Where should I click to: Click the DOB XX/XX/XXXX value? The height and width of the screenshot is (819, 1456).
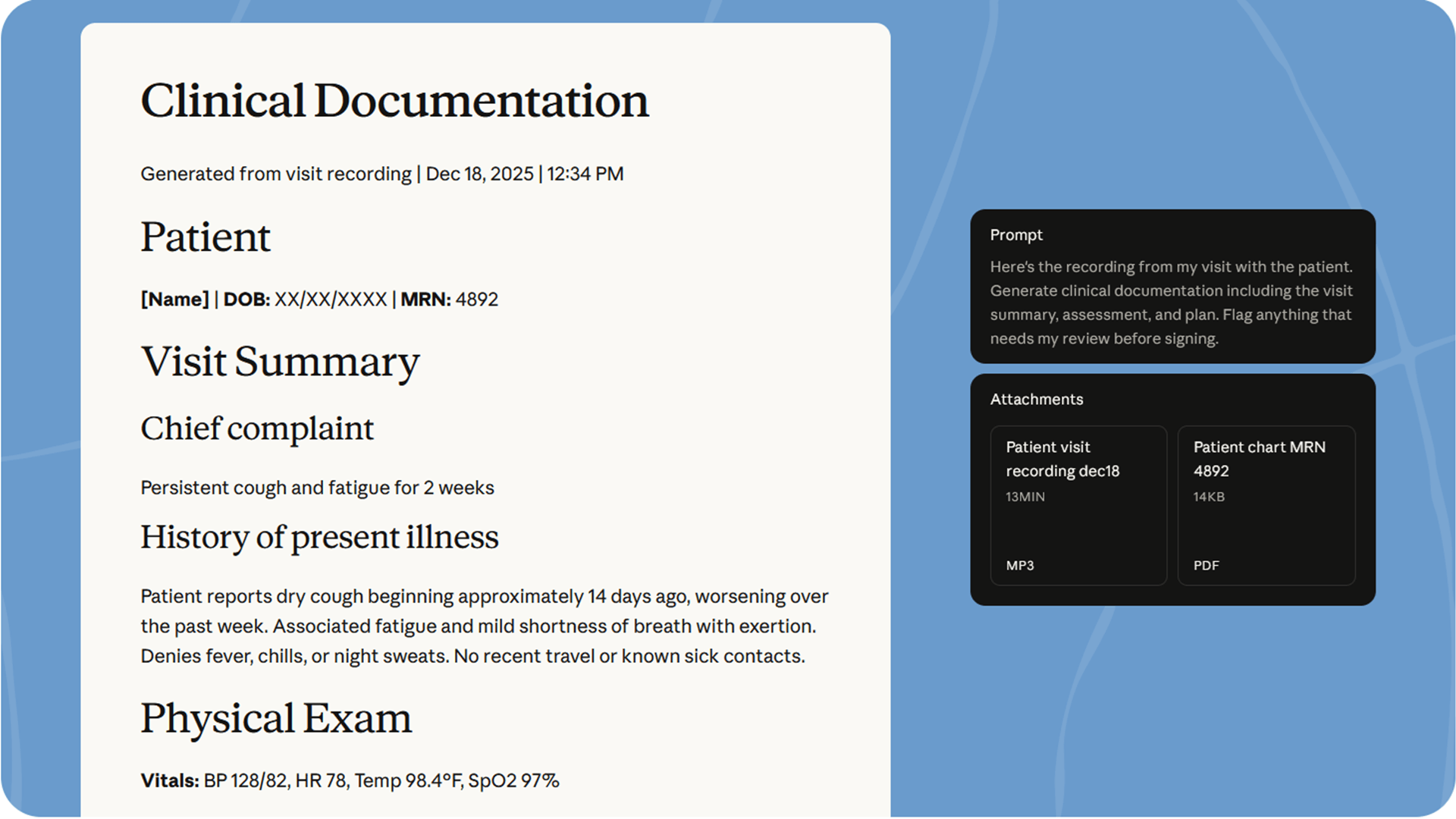point(330,300)
